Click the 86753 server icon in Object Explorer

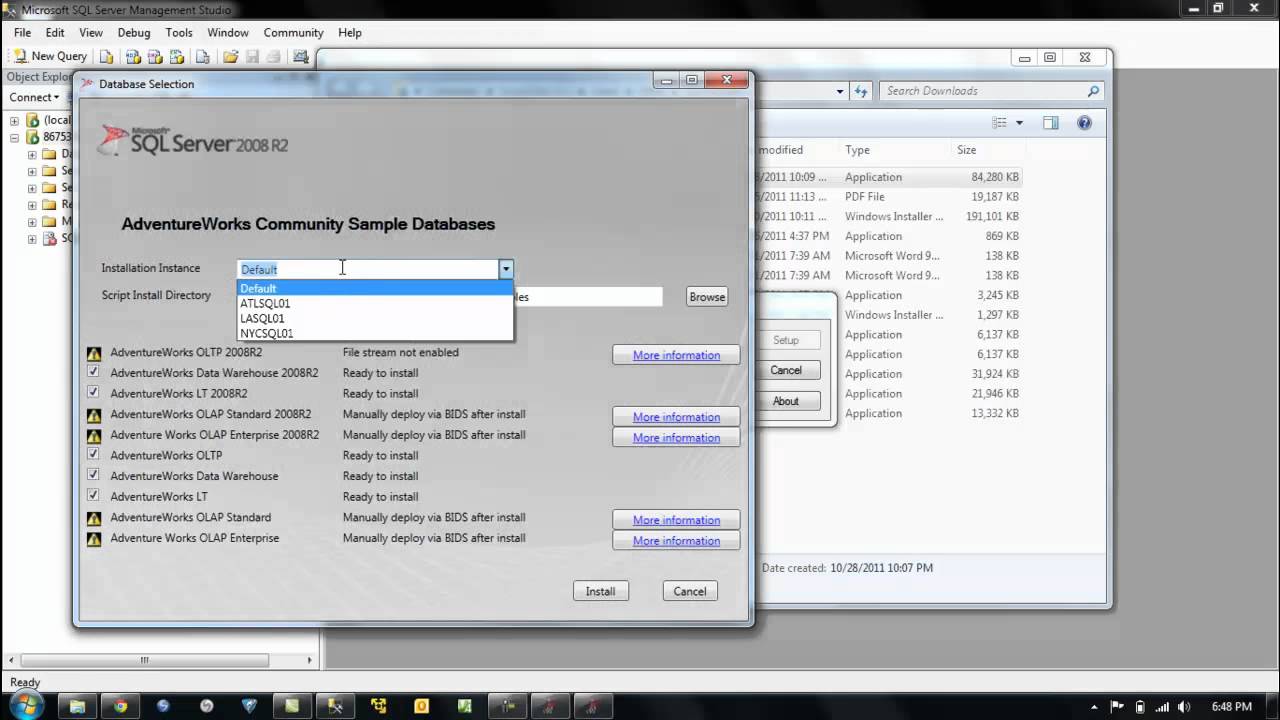(x=33, y=137)
